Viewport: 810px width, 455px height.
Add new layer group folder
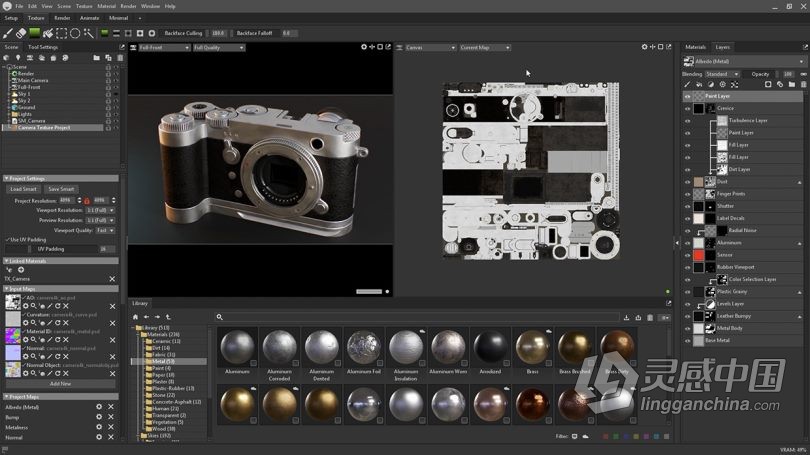coord(791,84)
